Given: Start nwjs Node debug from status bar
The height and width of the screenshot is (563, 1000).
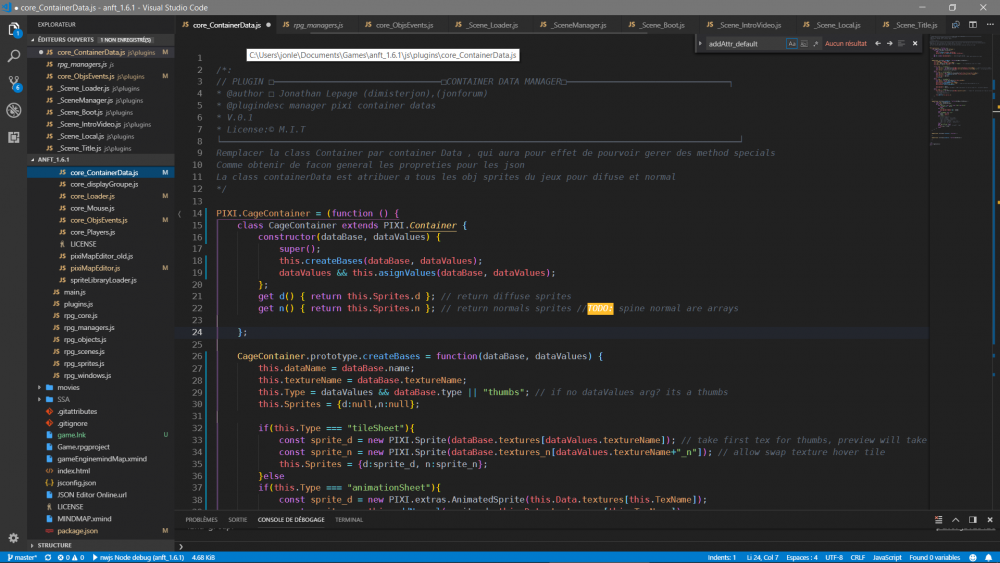Looking at the screenshot, I should coord(138,557).
